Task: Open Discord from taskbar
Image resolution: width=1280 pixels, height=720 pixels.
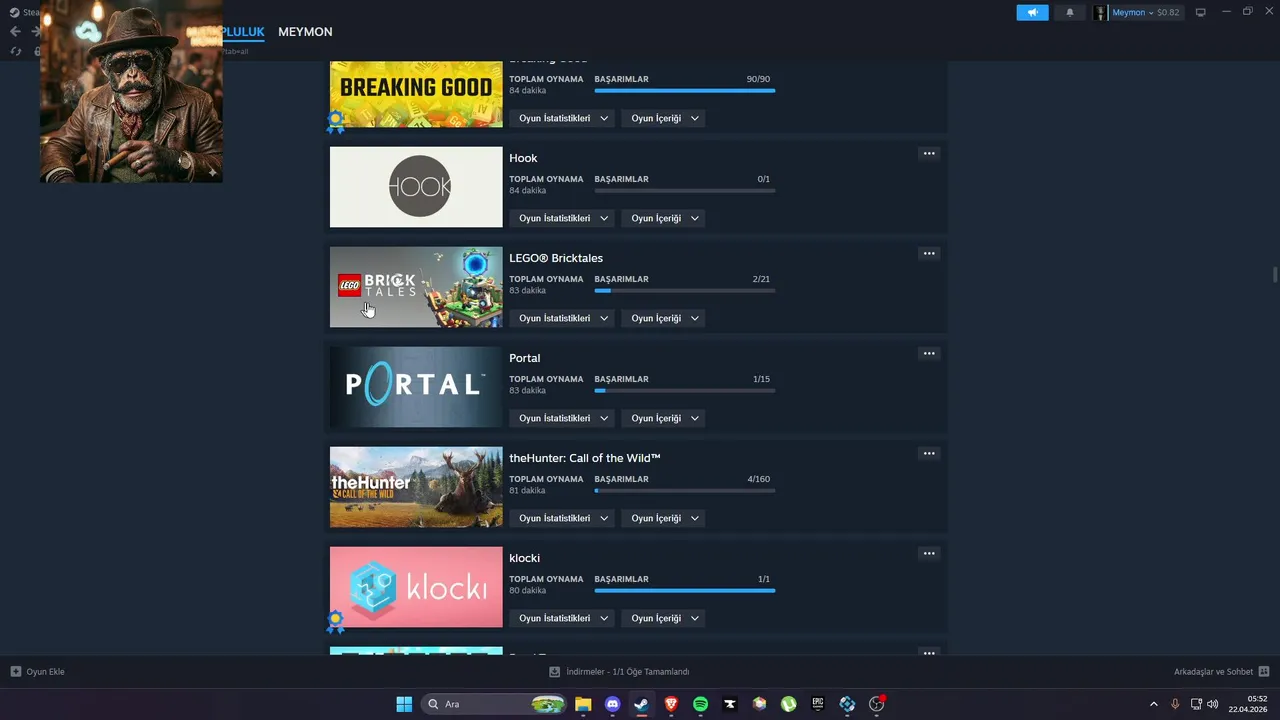Action: (x=612, y=704)
